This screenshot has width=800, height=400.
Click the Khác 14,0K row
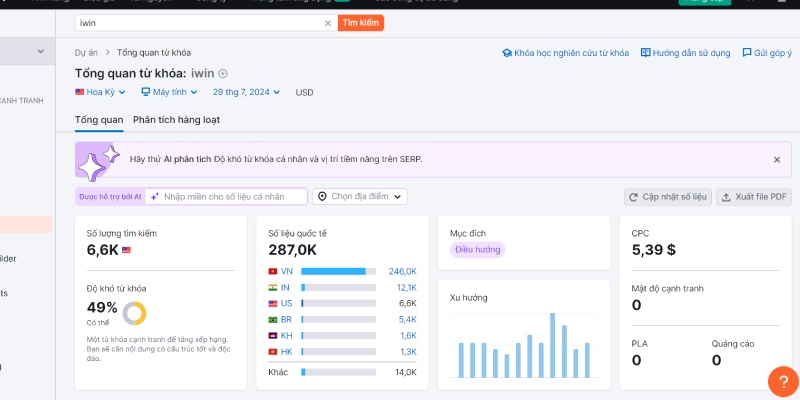pos(342,372)
